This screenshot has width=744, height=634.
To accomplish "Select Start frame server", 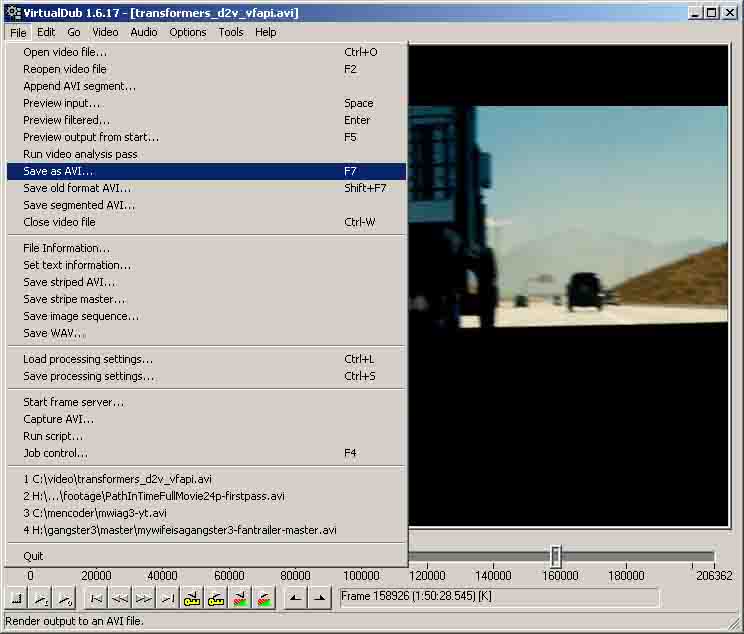I will (206, 402).
